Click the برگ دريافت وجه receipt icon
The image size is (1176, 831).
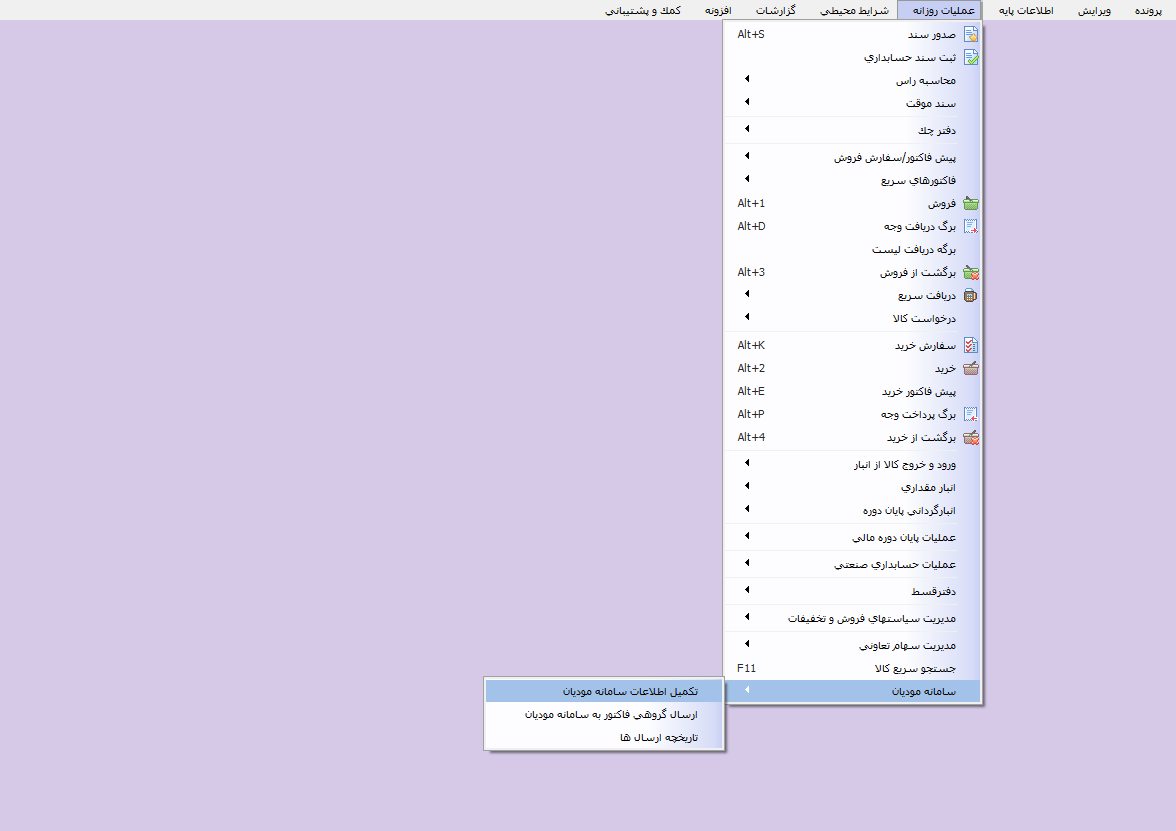click(x=970, y=226)
